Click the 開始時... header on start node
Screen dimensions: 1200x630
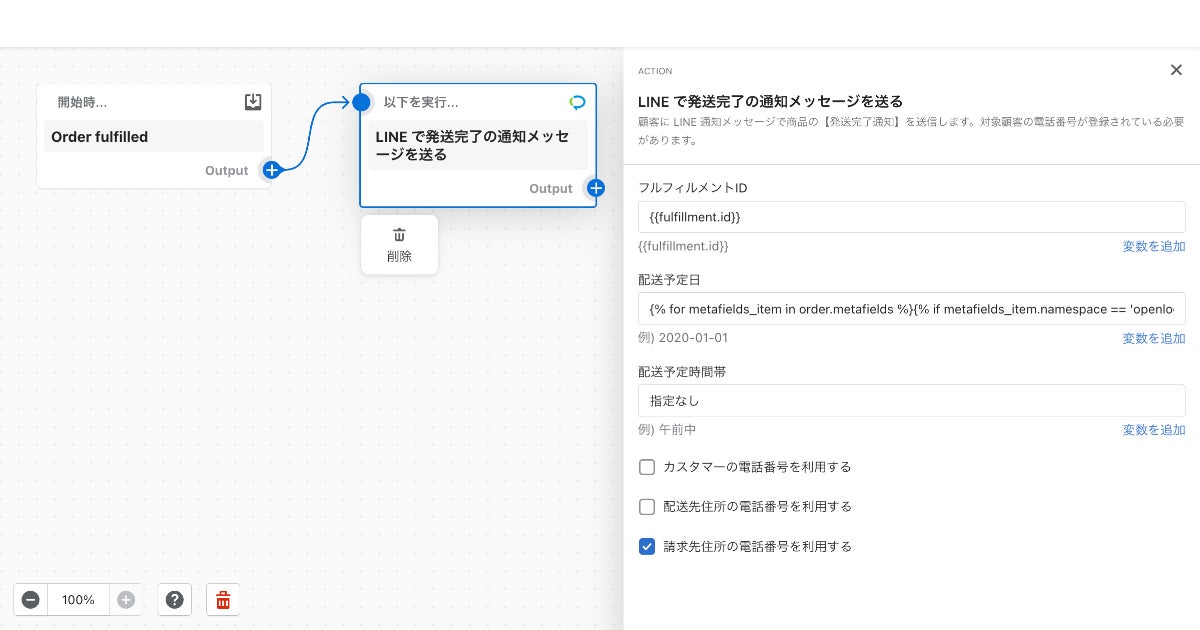pos(82,102)
